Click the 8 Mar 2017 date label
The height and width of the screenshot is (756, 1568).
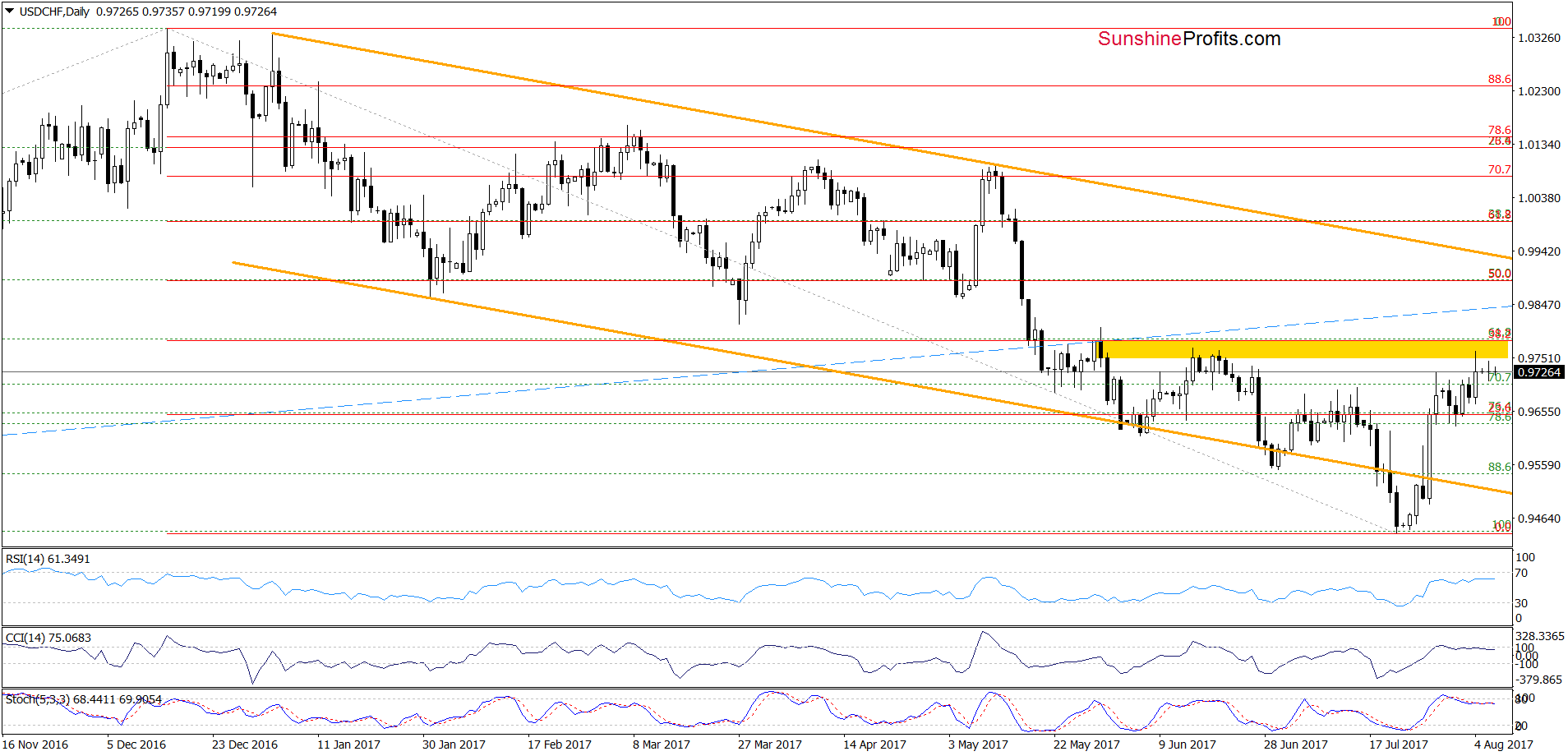coord(662,744)
